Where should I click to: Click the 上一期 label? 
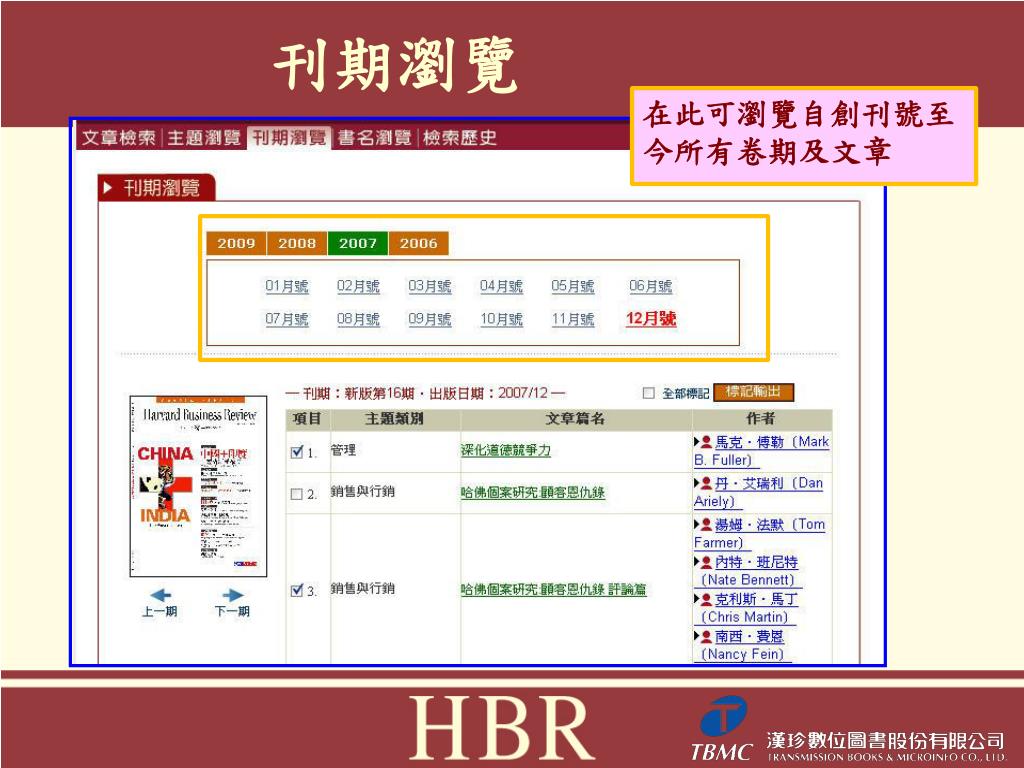160,611
